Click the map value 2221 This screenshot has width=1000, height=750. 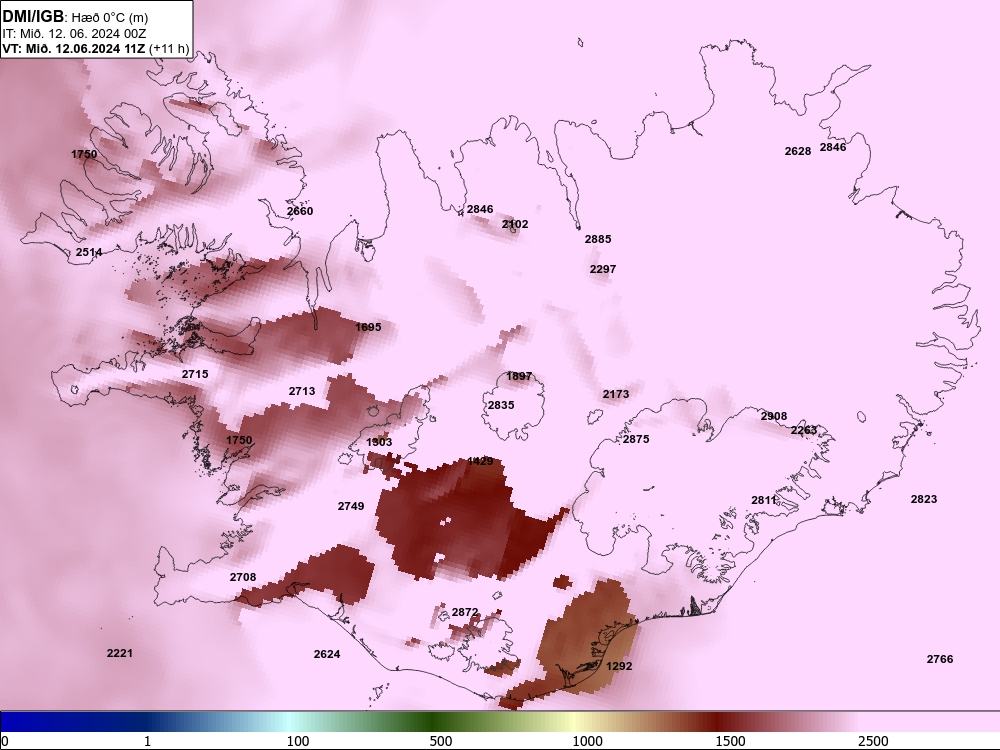pos(120,653)
